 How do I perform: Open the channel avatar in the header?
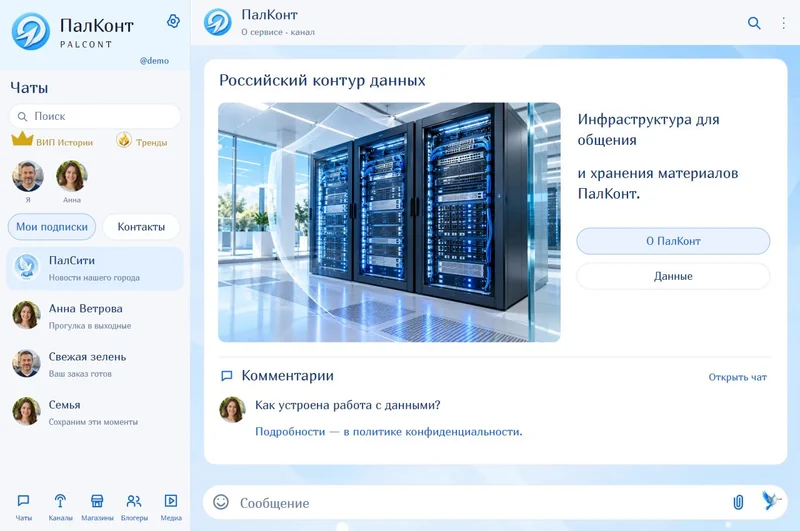coord(217,22)
